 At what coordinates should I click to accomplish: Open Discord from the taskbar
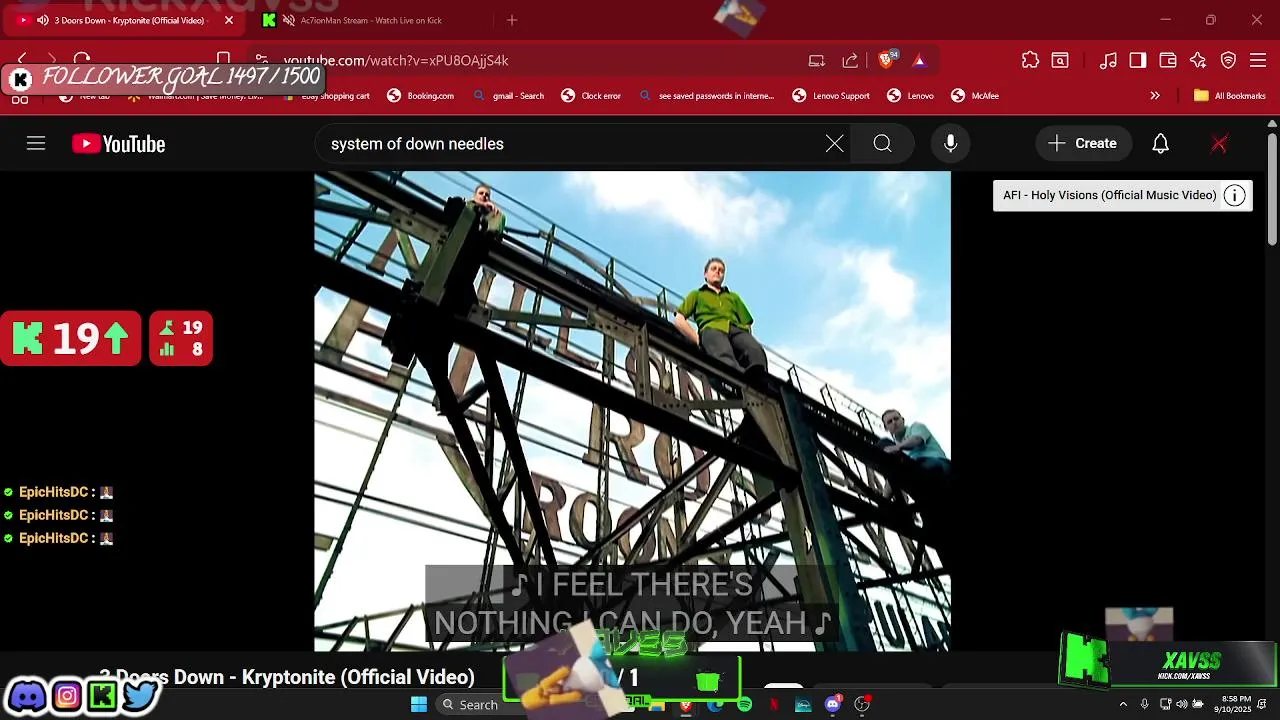[832, 705]
